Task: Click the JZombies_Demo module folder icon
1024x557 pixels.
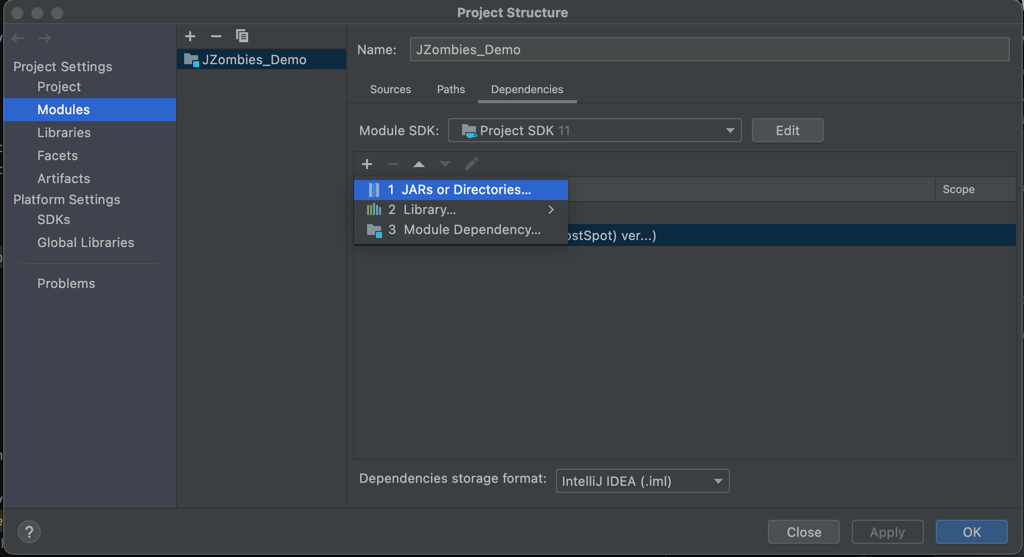Action: pos(191,60)
